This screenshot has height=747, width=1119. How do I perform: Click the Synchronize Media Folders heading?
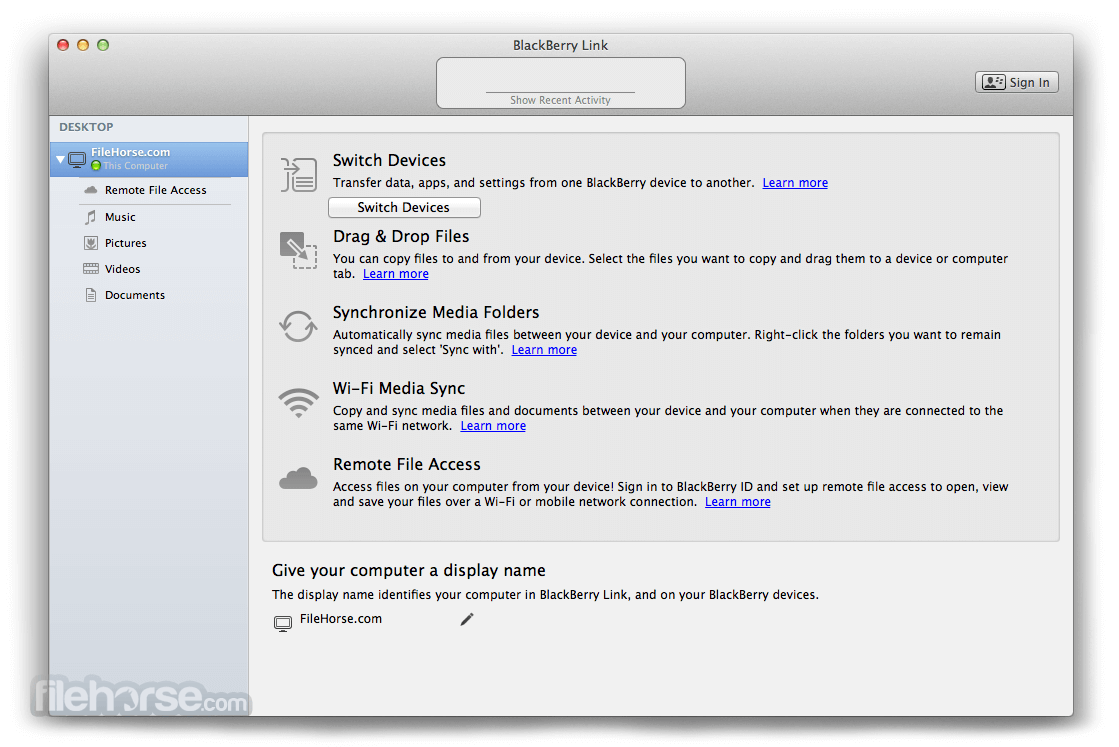[x=436, y=312]
